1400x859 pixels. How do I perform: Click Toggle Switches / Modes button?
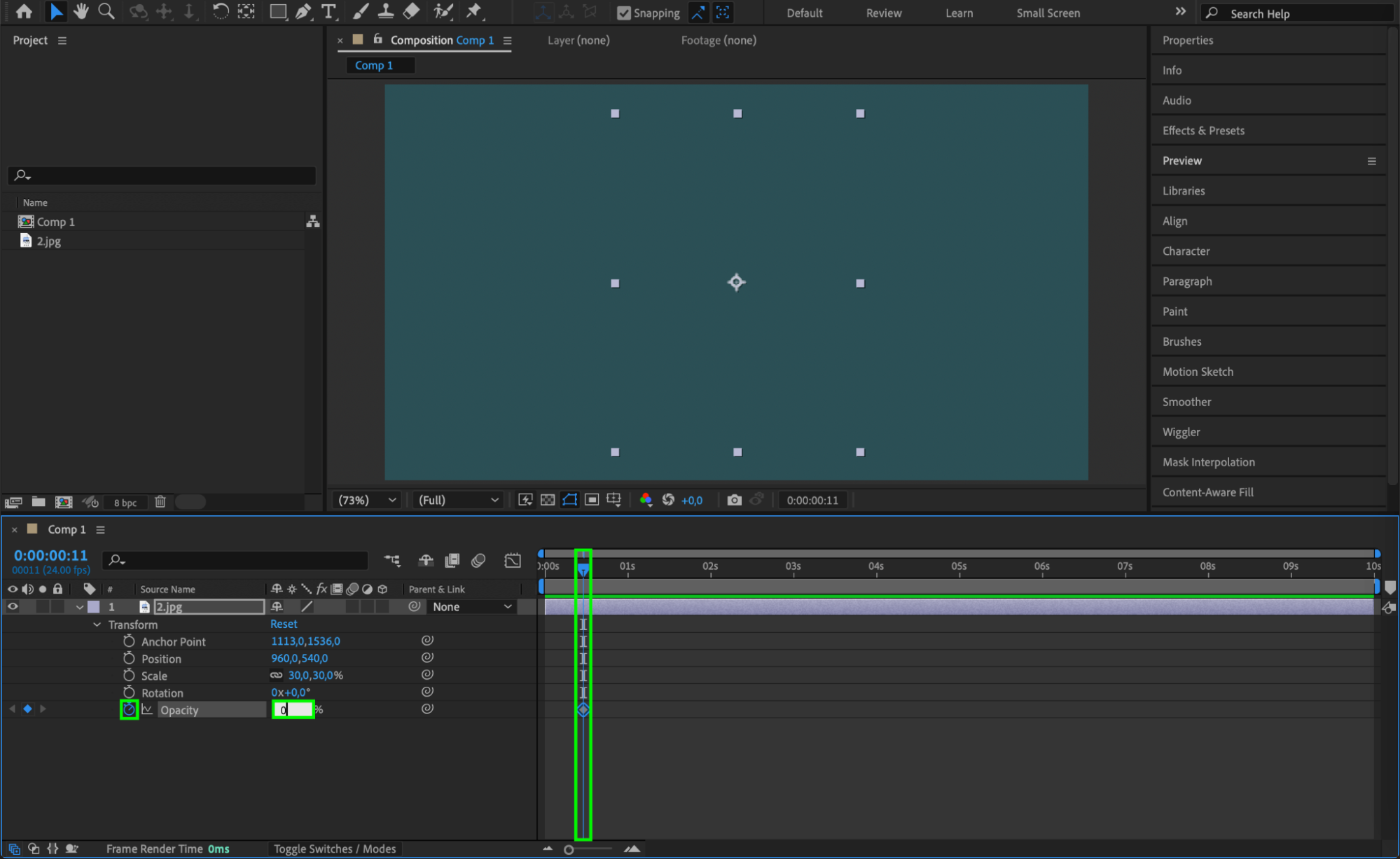pyautogui.click(x=335, y=848)
